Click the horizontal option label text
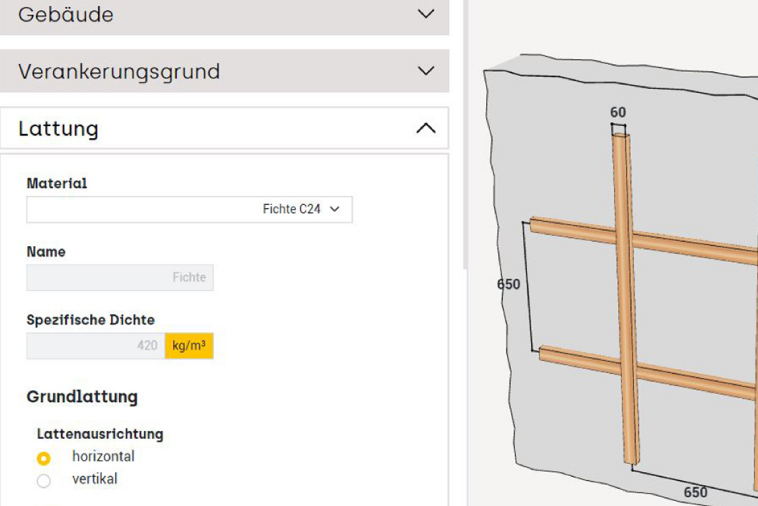Image resolution: width=758 pixels, height=506 pixels. click(x=103, y=456)
